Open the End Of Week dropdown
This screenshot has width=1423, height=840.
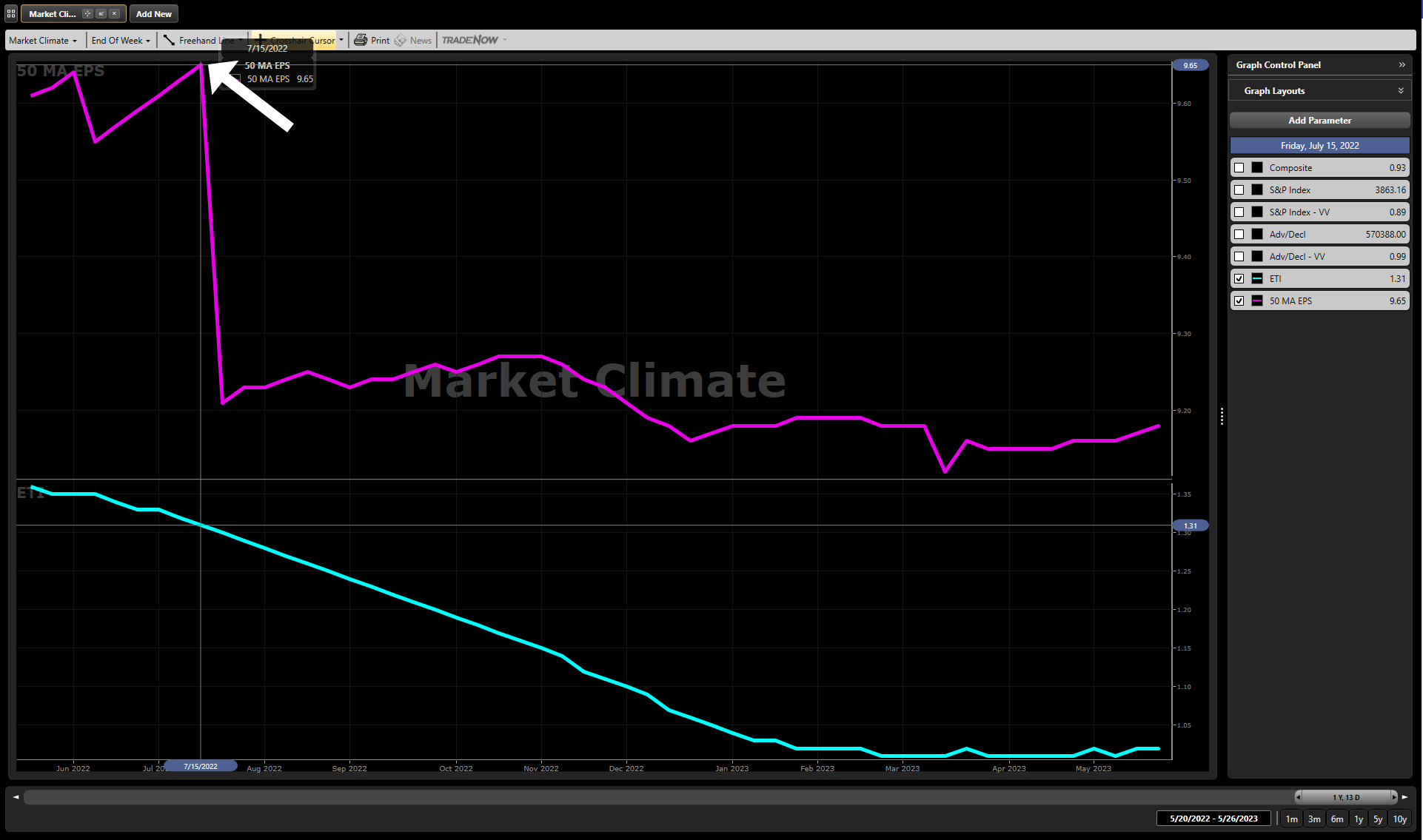tap(121, 40)
